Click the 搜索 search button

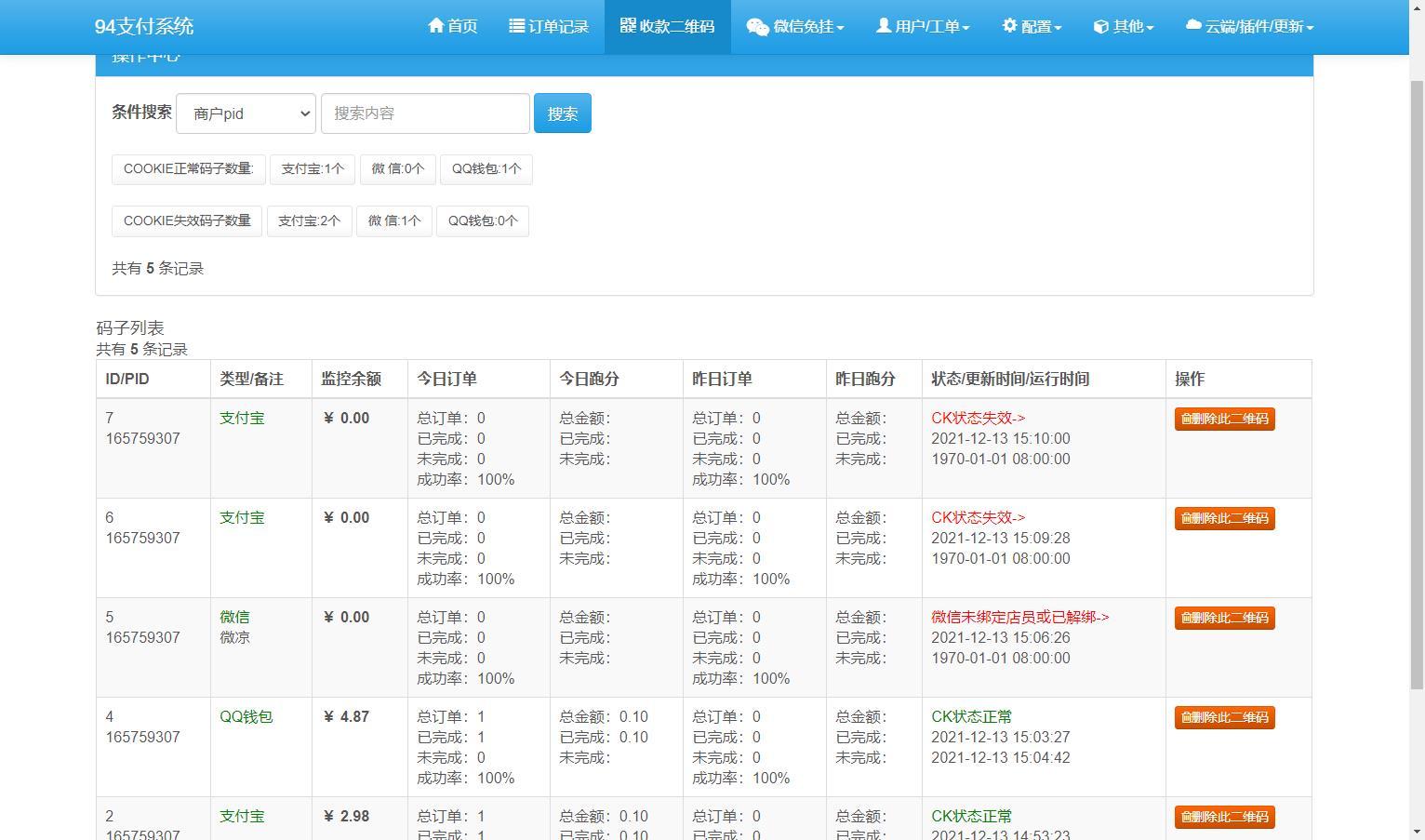(563, 113)
